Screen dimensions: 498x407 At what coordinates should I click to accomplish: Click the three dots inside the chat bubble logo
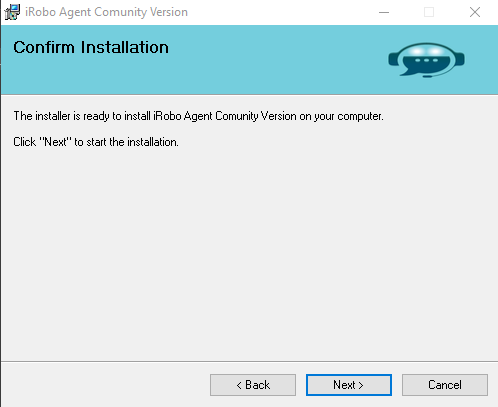[x=426, y=60]
